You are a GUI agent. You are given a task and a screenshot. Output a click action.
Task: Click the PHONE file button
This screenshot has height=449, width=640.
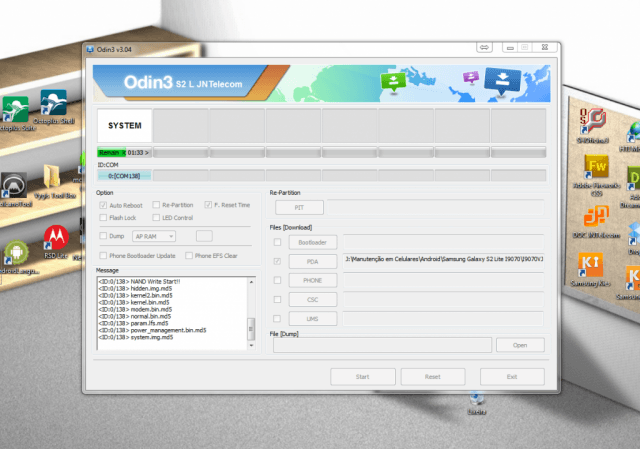click(313, 280)
